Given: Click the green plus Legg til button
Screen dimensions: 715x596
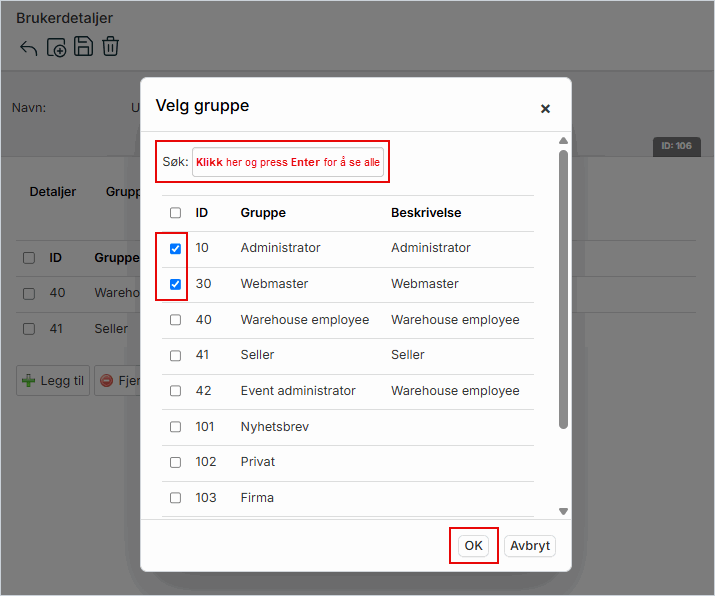Looking at the screenshot, I should pos(53,381).
